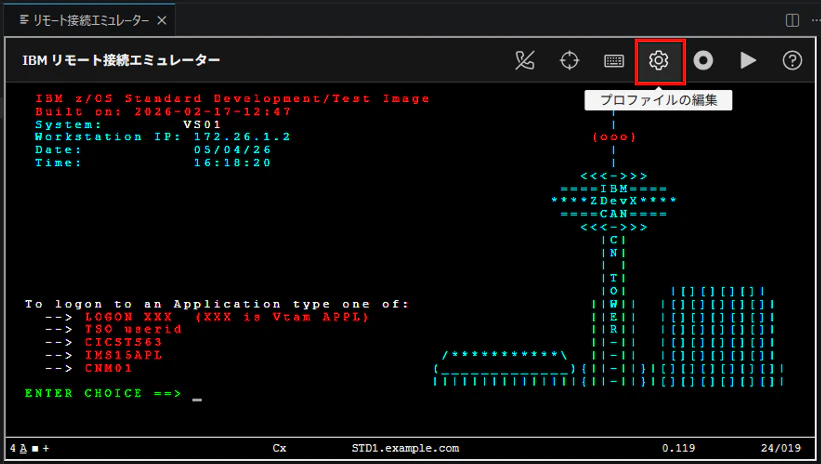Click the time value '16:18:20'
This screenshot has height=464, width=821.
click(232, 163)
